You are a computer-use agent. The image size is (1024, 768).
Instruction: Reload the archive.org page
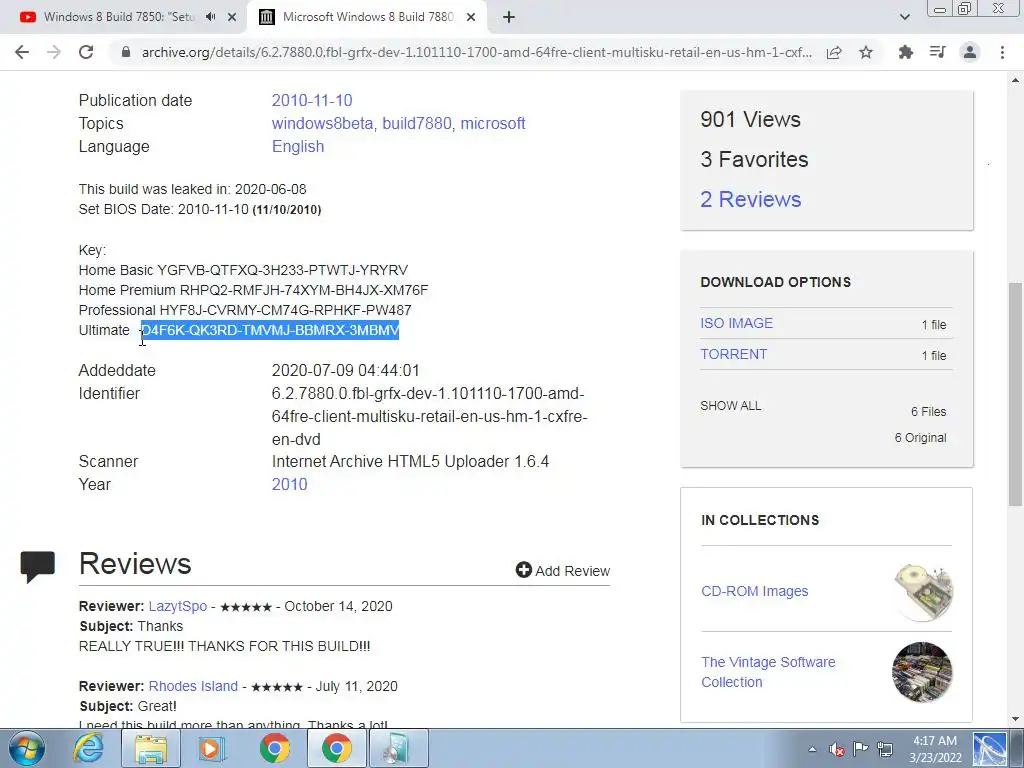pos(86,52)
